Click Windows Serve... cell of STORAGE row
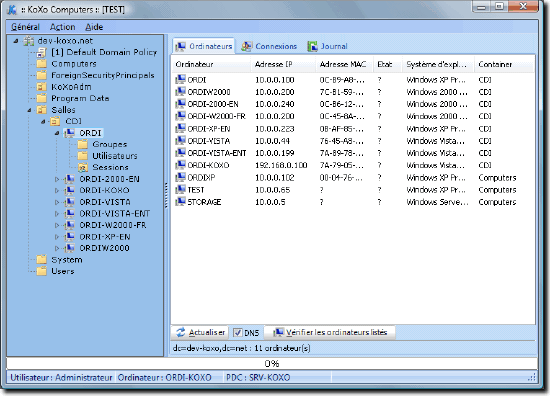Image resolution: width=550 pixels, height=396 pixels. [x=437, y=202]
